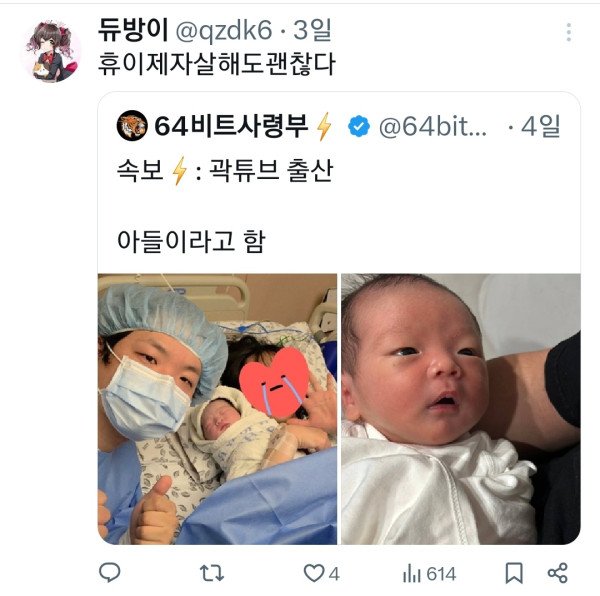Tap the repost arrows icon

point(213,573)
